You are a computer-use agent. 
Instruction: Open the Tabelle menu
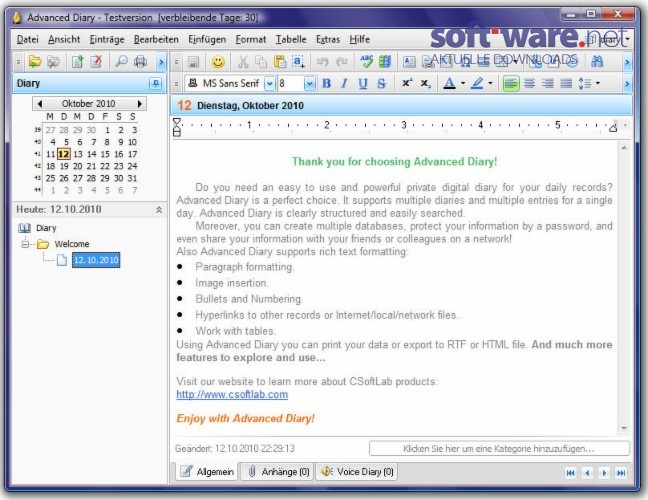[x=291, y=39]
